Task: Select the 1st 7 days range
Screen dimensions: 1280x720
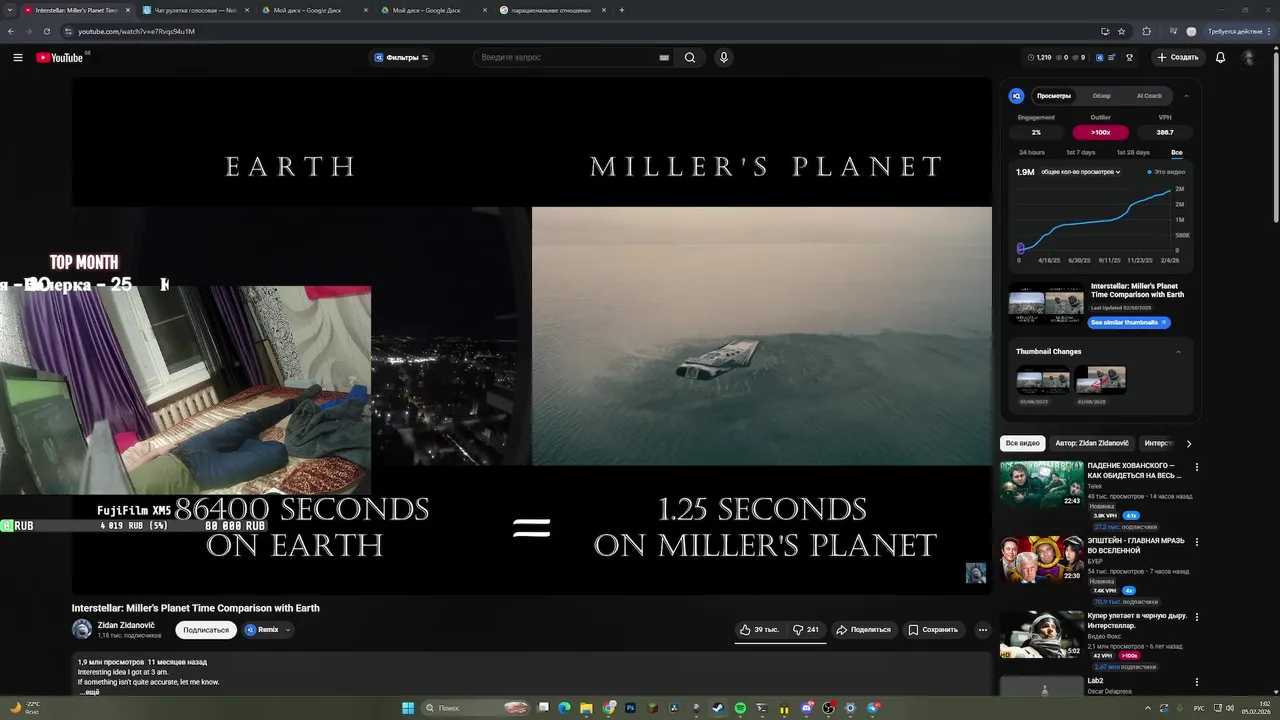Action: coord(1081,153)
